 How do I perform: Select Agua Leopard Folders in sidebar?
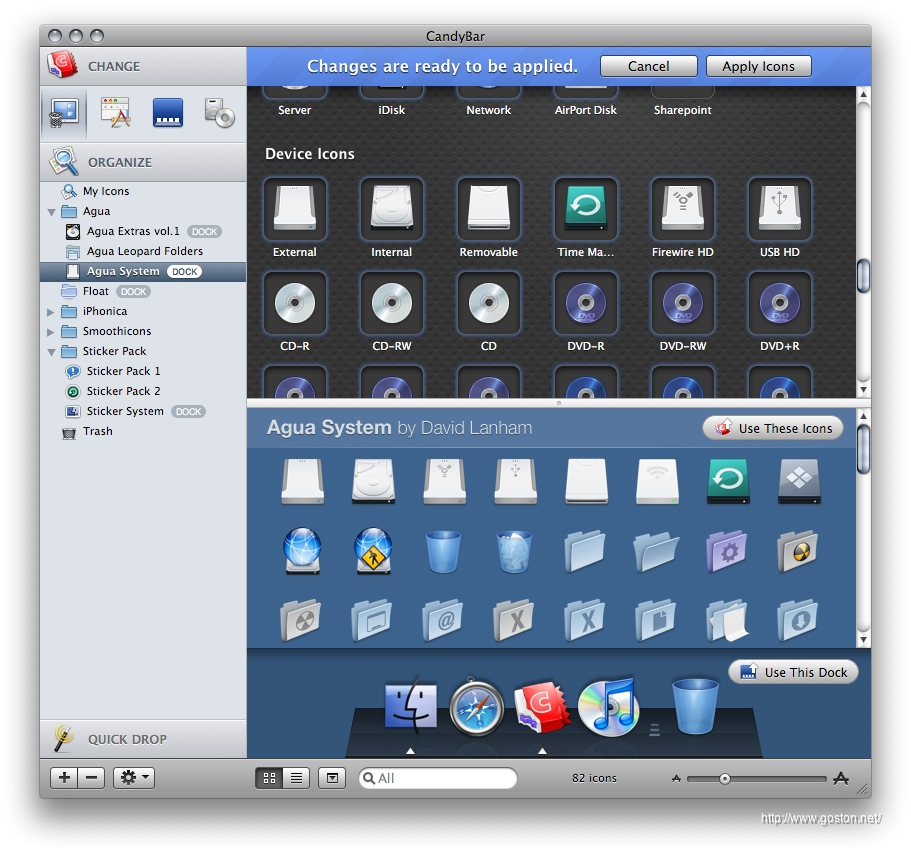(144, 251)
